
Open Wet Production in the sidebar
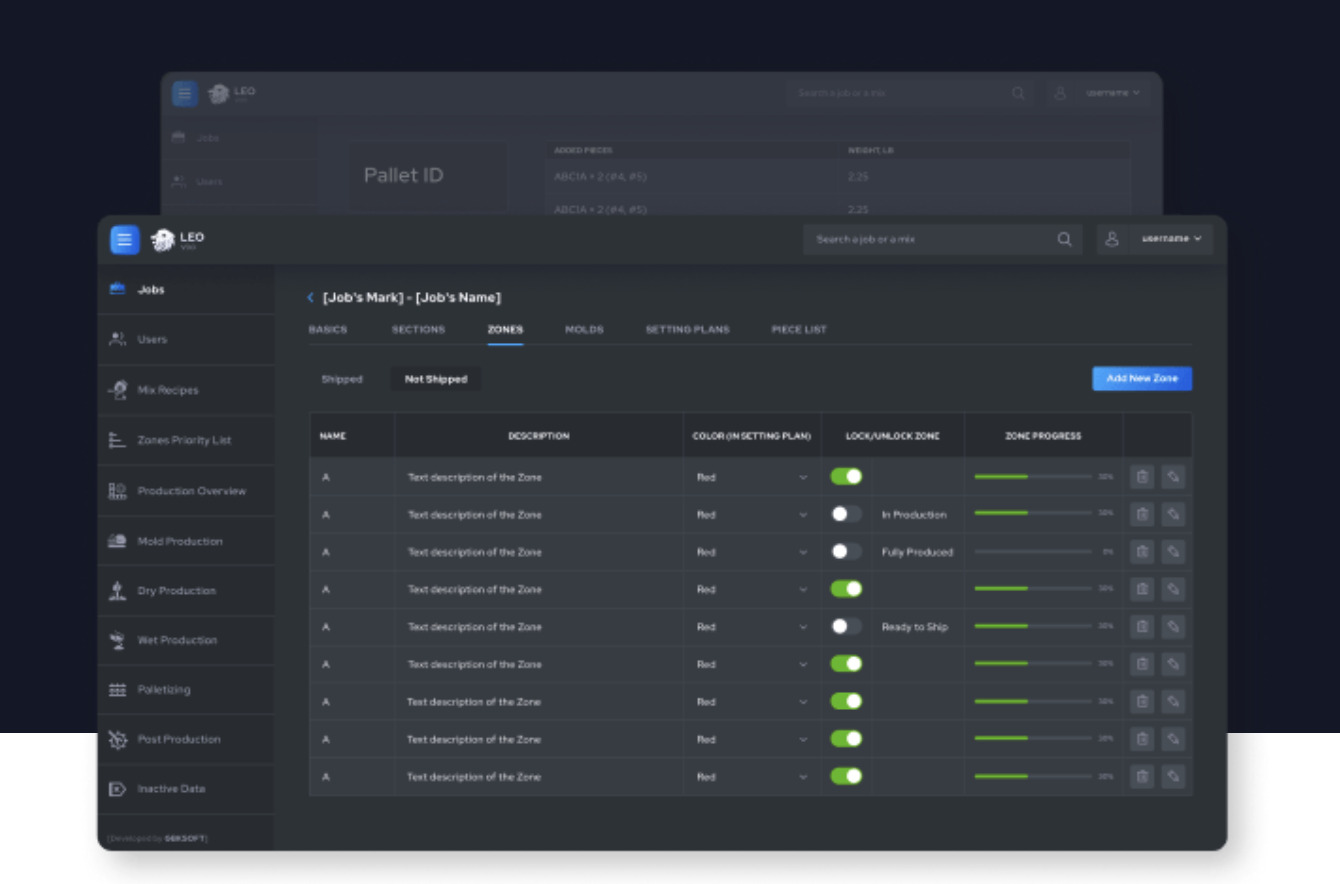186,640
